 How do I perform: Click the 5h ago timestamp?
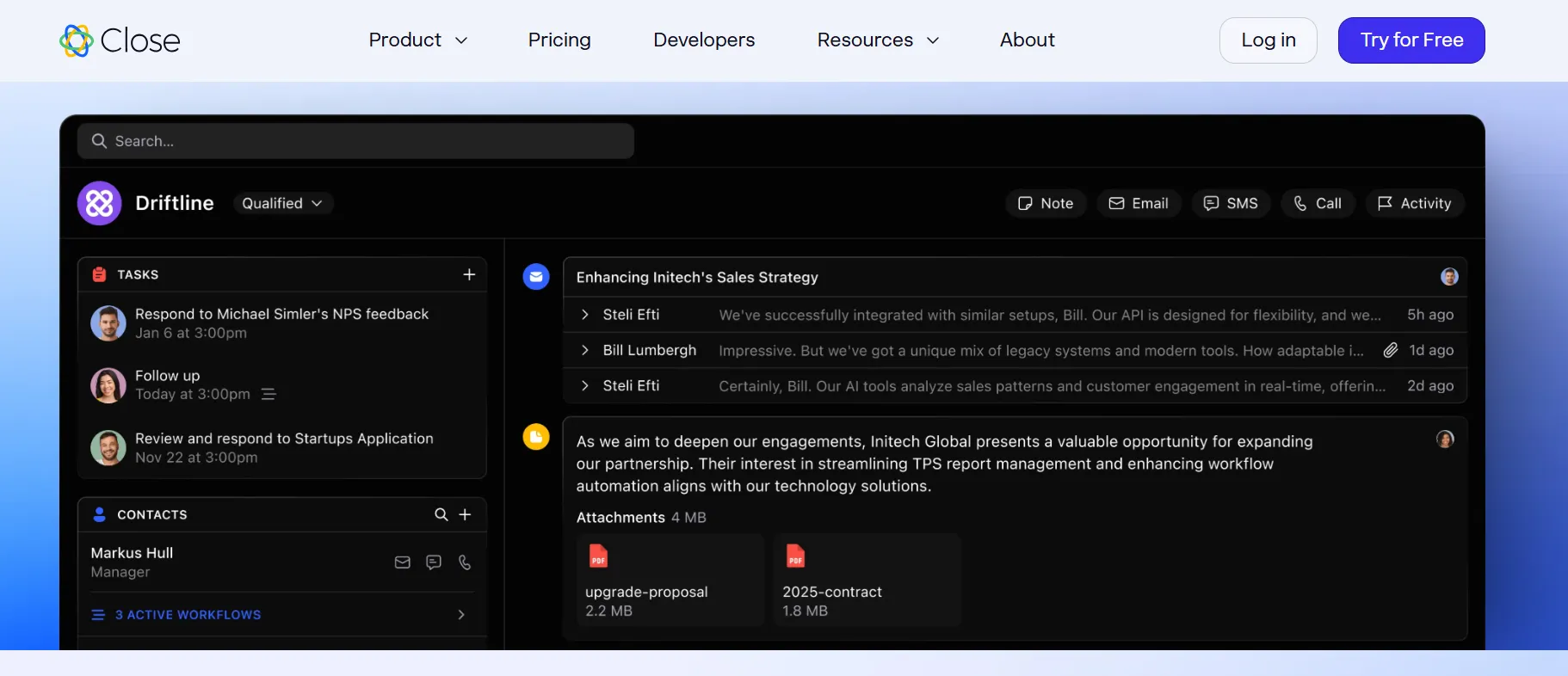[1430, 315]
